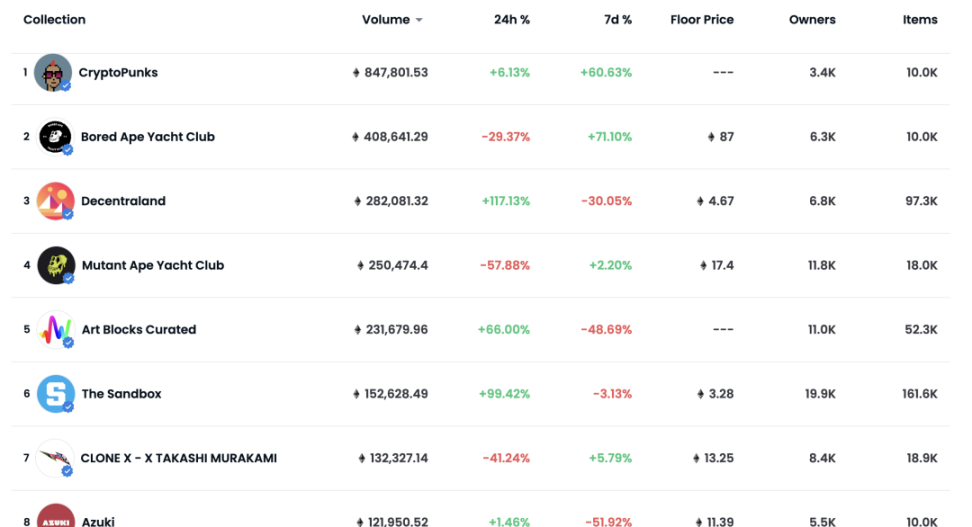Viewport: 972px width, 527px height.
Task: Open the Bored Ape Yacht Club link
Action: coord(148,137)
